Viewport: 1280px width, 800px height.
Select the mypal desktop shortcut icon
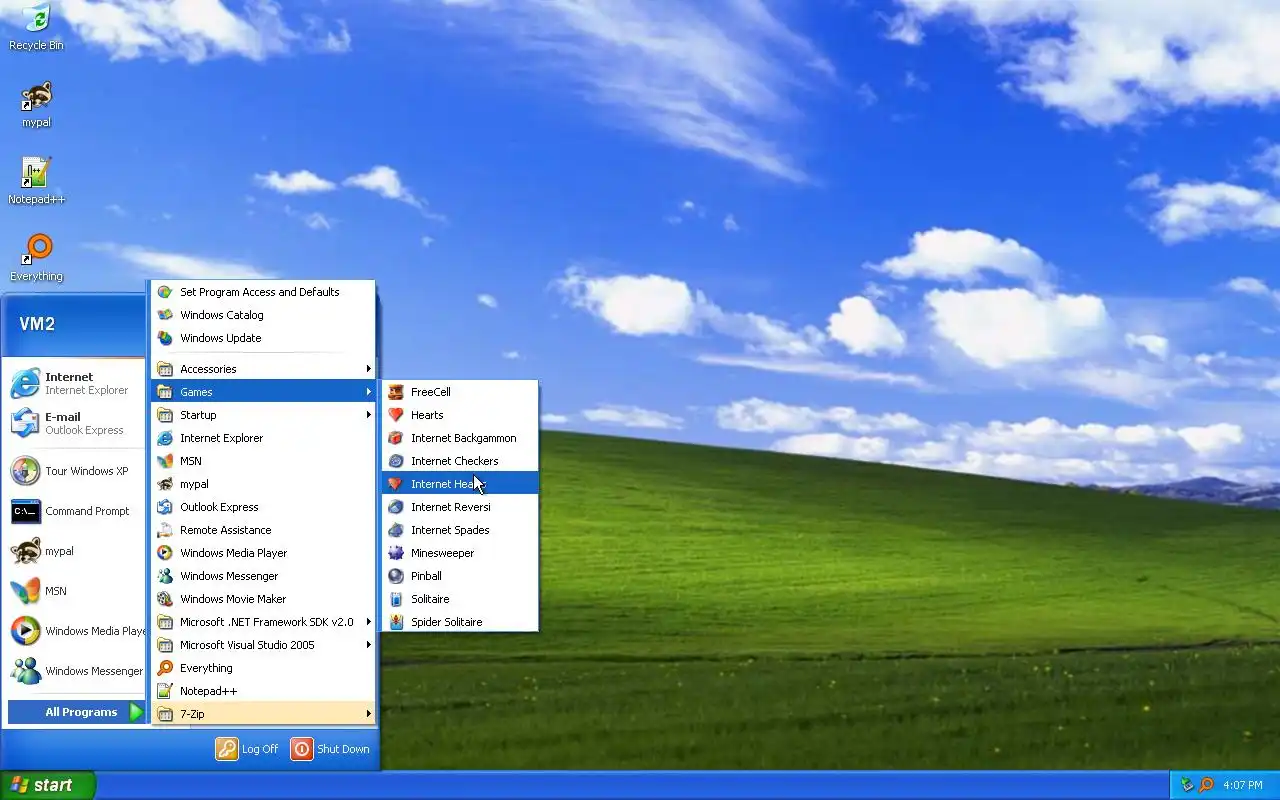[x=36, y=104]
